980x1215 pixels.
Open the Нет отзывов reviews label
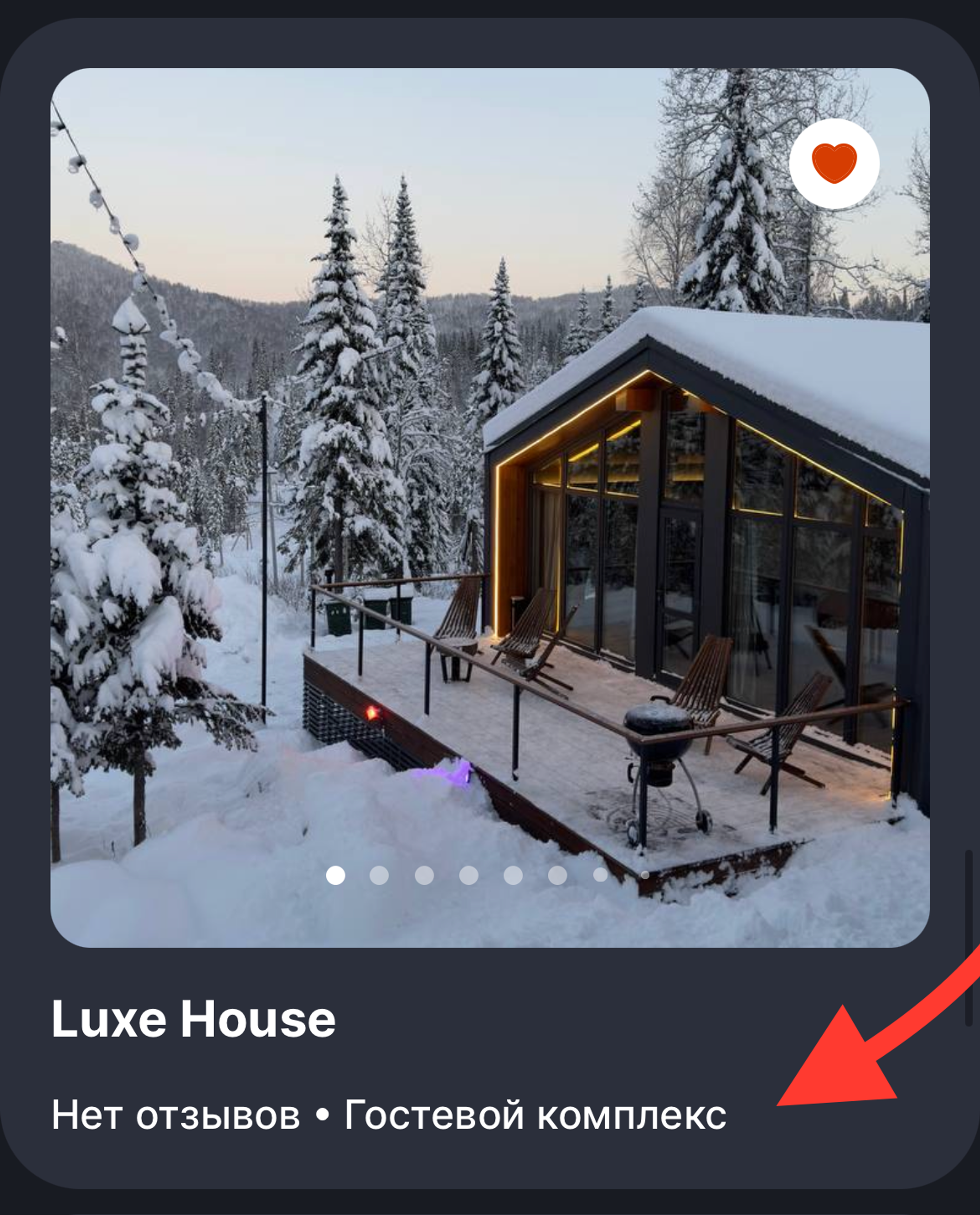point(175,1115)
